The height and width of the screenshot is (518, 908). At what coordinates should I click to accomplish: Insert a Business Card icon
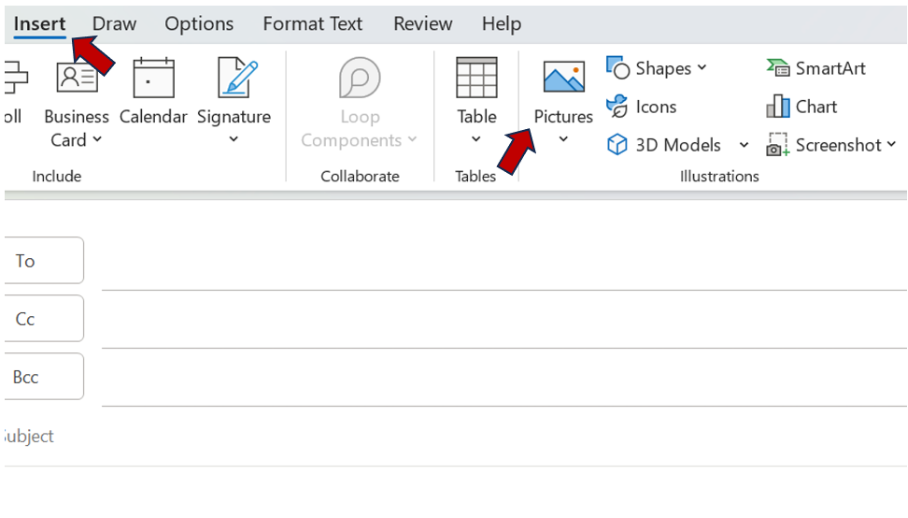coord(76,78)
